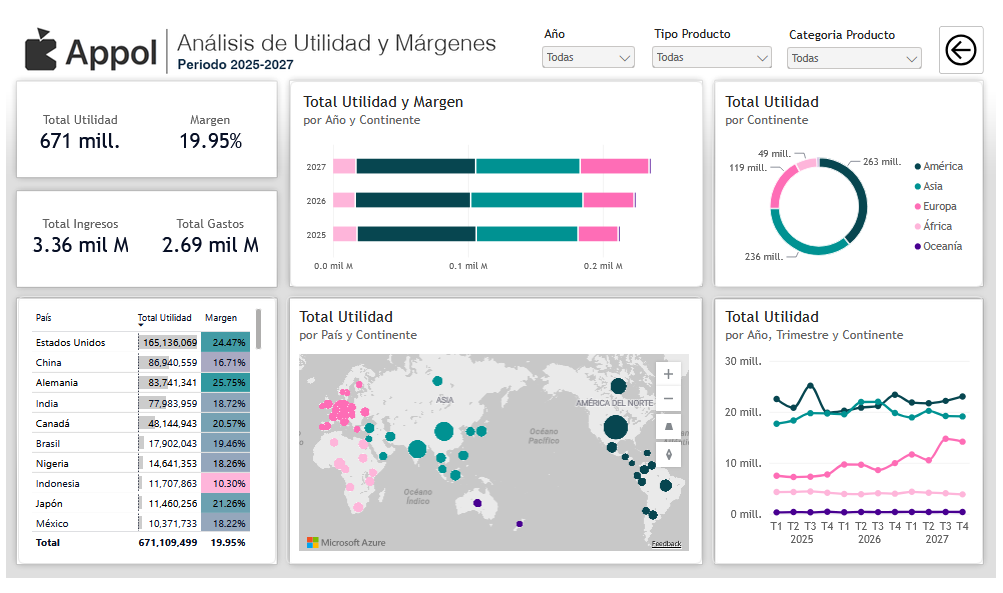Select Asia in the donut legend
1003x593 pixels.
click(x=929, y=186)
